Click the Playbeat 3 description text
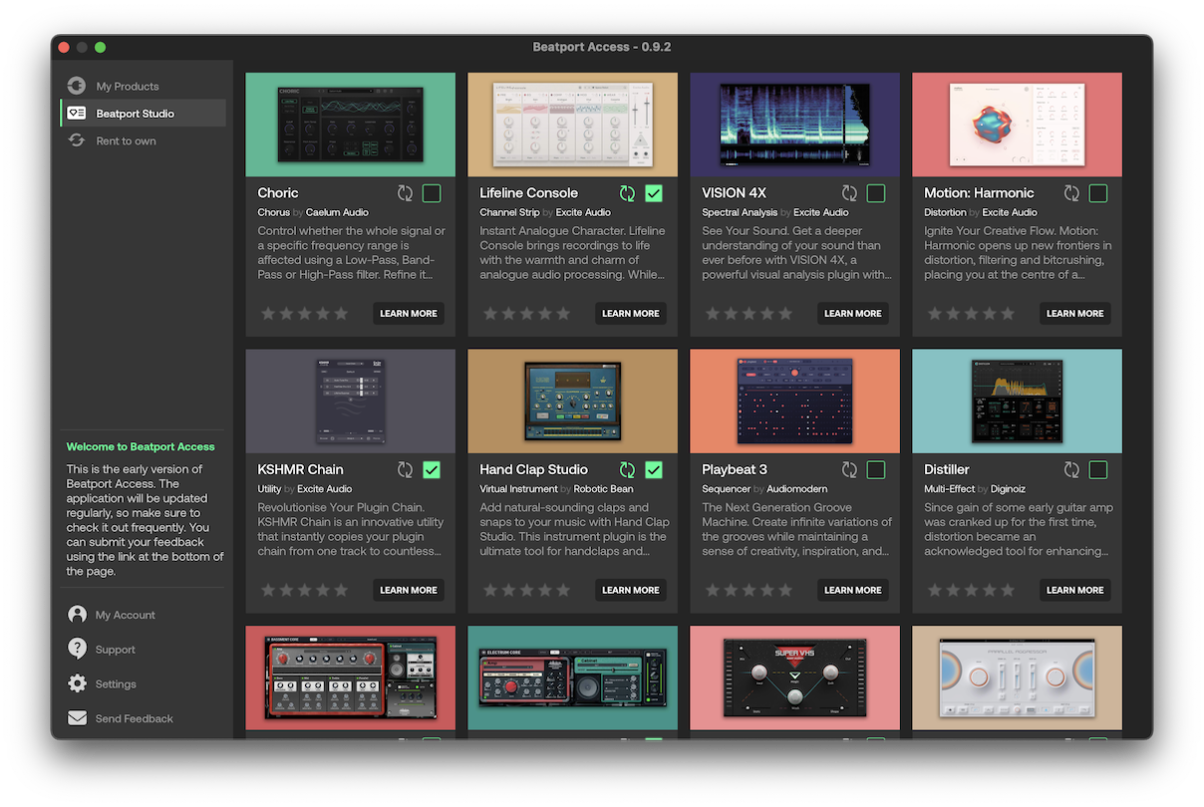 796,529
